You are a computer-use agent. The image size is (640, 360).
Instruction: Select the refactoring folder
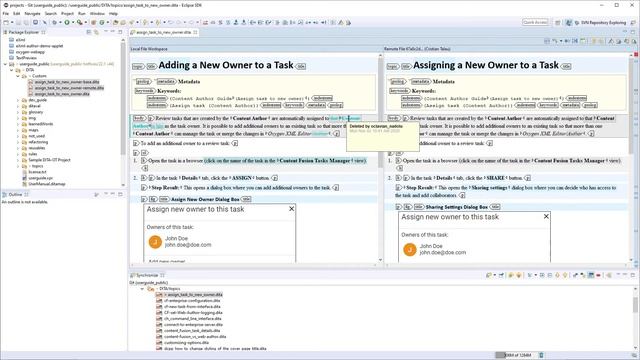point(38,142)
